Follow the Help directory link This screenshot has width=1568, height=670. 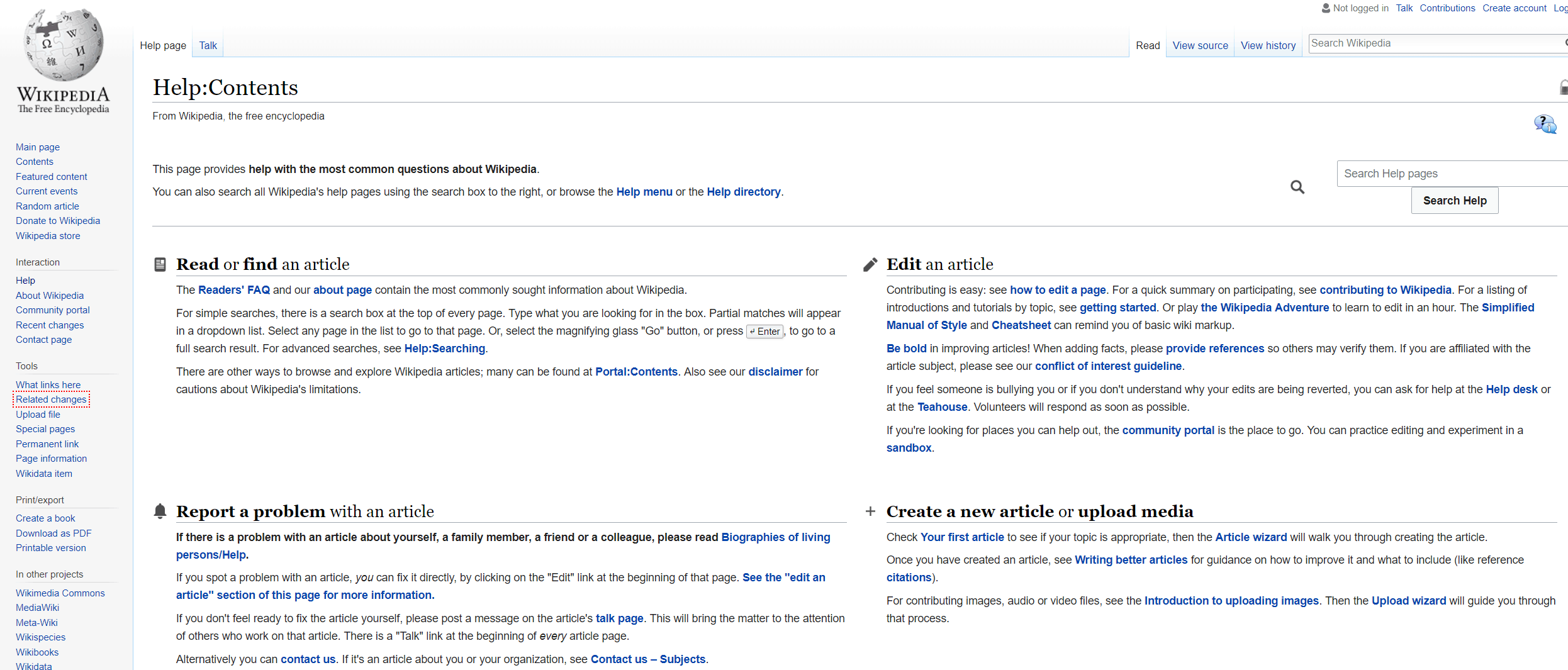(743, 192)
